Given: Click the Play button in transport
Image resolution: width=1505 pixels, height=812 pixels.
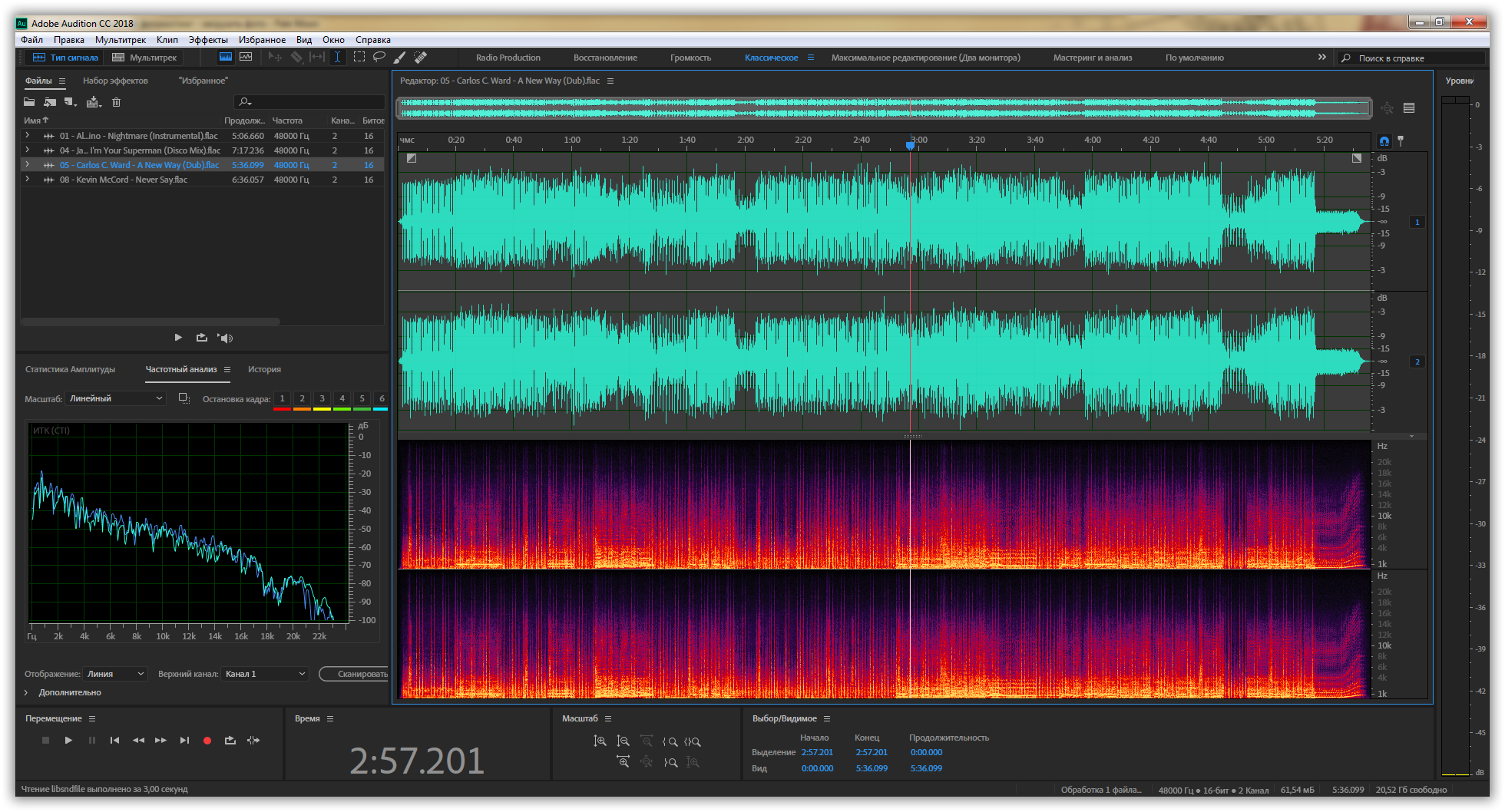Looking at the screenshot, I should pyautogui.click(x=68, y=741).
